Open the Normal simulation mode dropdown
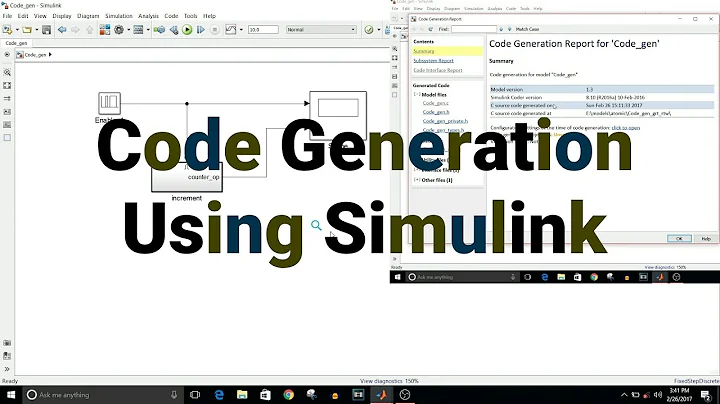 coord(321,30)
